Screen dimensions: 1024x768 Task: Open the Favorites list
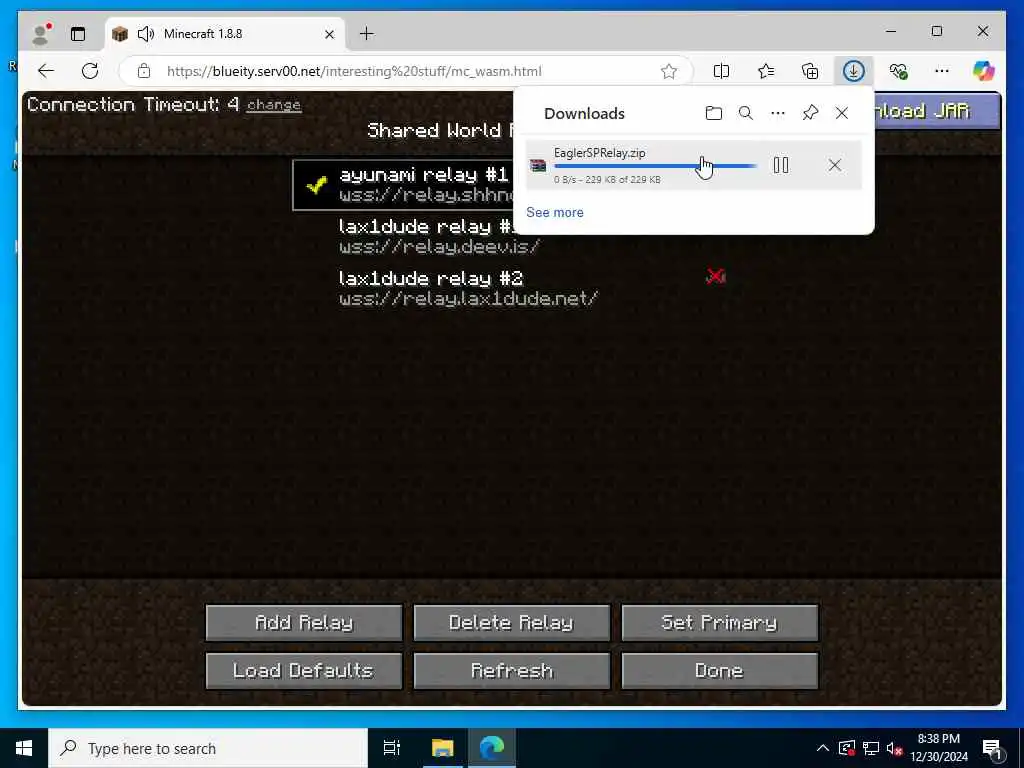pyautogui.click(x=766, y=71)
